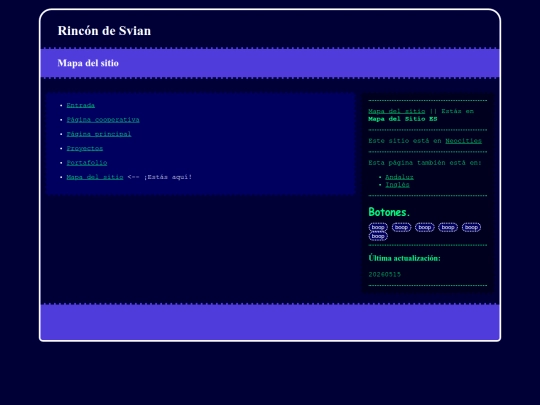
Task: Open the Portafolio link
Action: tap(87, 163)
